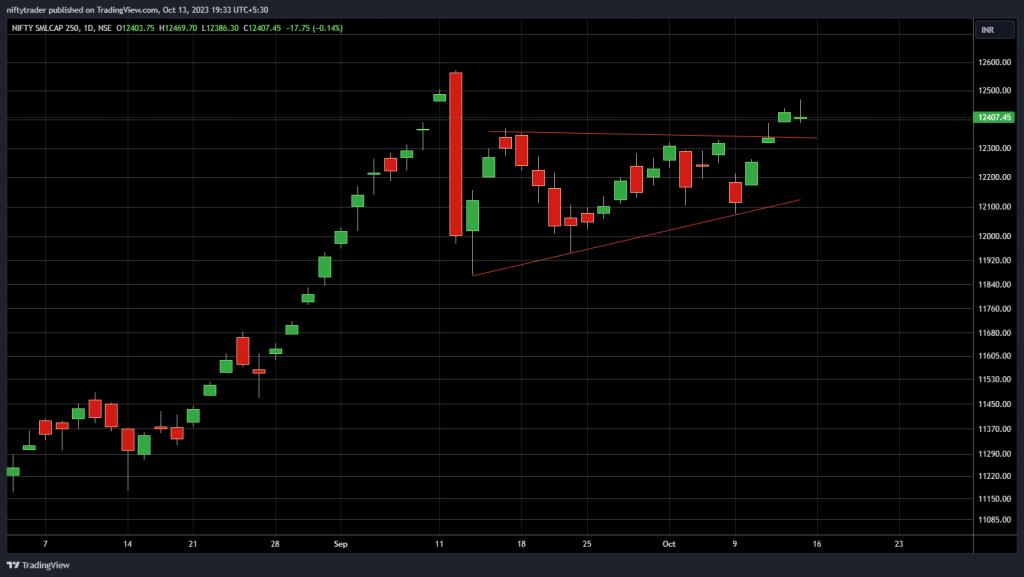Click the 11760.00 price axis label
The image size is (1024, 577).
coord(994,309)
